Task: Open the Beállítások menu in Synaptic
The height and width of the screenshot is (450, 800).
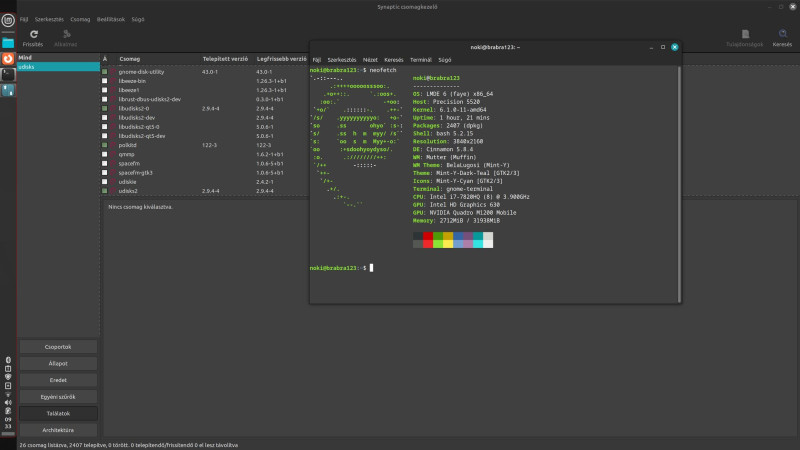Action: point(111,19)
